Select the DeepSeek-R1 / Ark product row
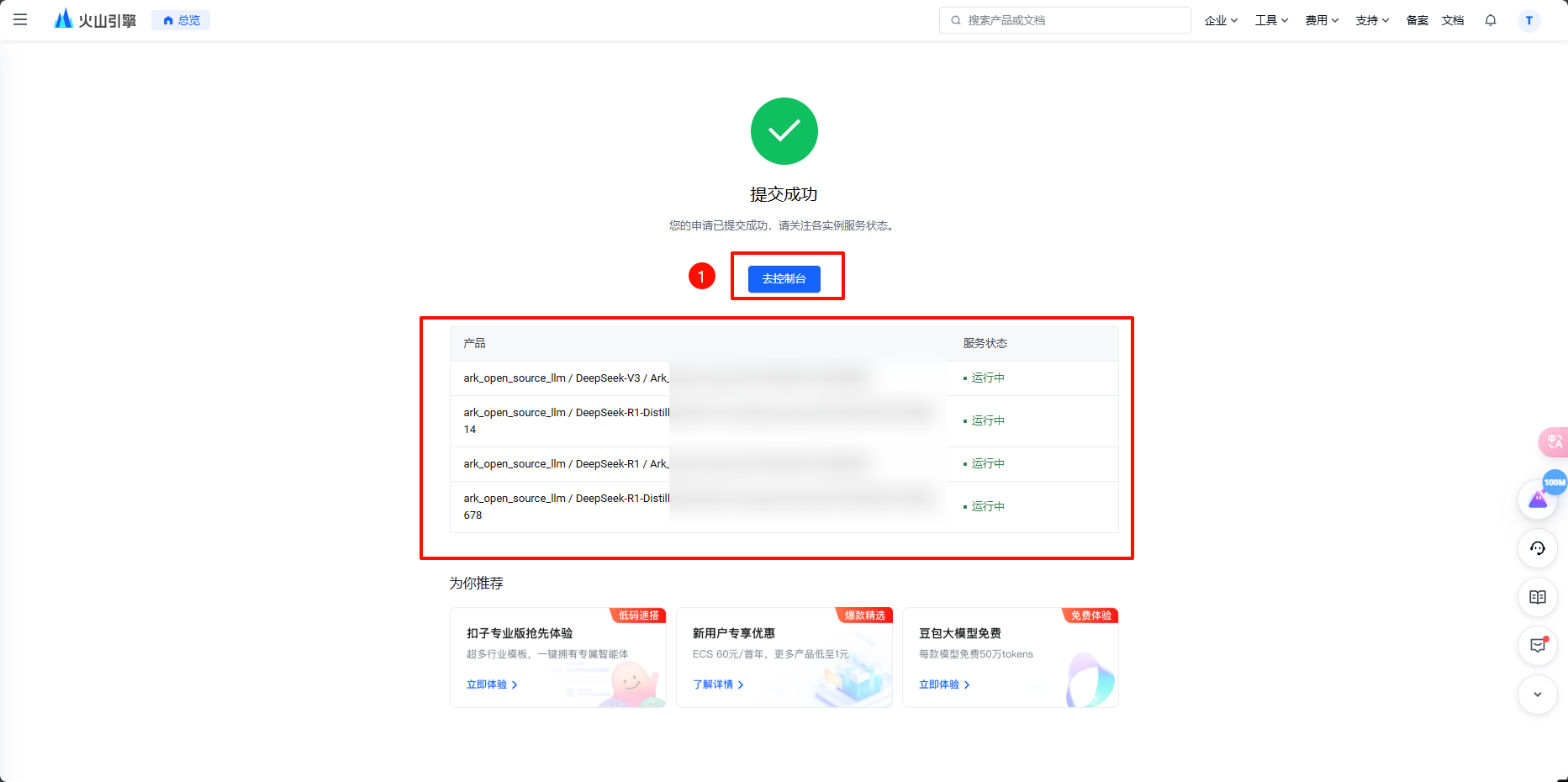 pos(784,464)
